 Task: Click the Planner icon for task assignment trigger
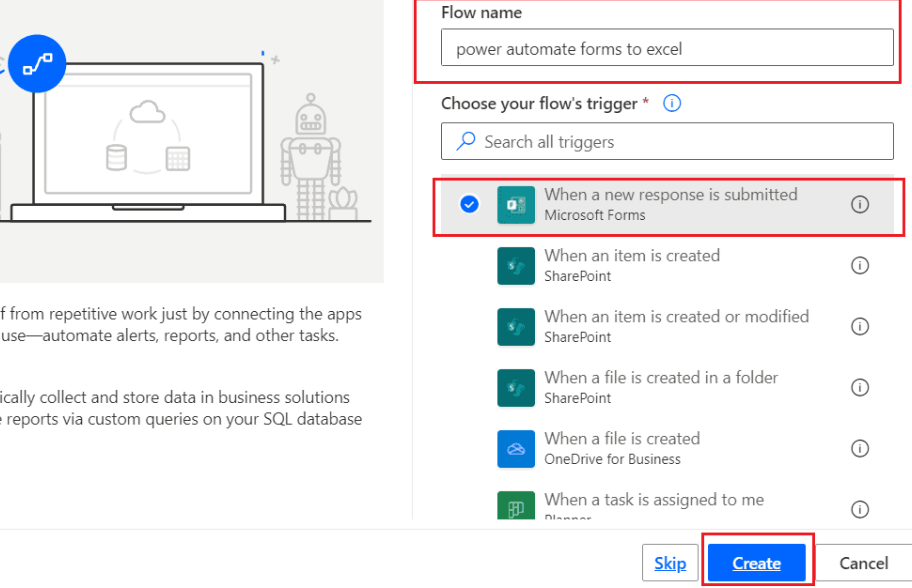[516, 506]
